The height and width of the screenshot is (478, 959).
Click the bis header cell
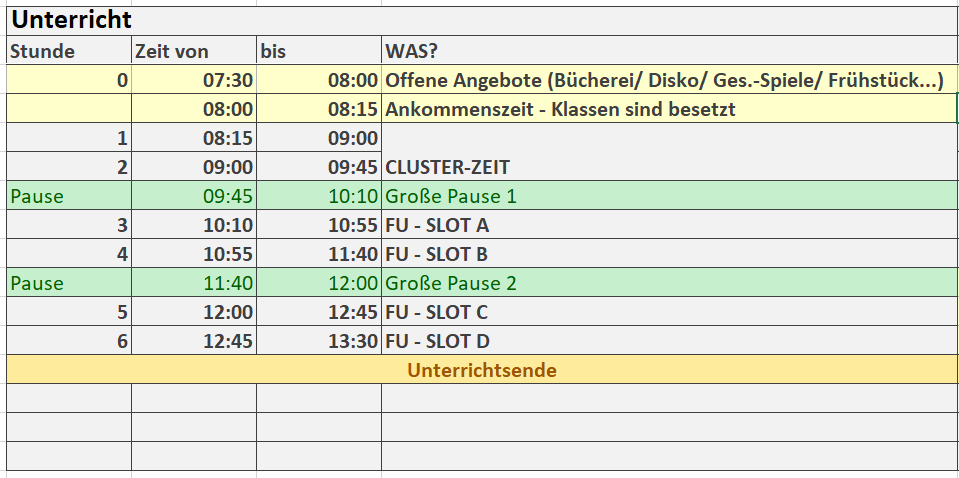[318, 51]
